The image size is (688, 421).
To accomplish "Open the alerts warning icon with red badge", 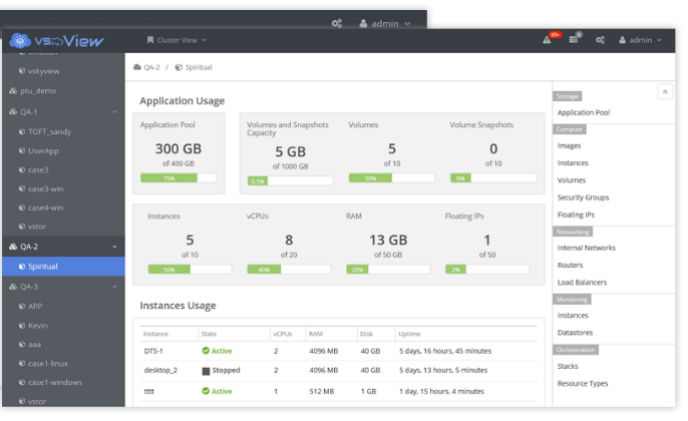I will [547, 40].
